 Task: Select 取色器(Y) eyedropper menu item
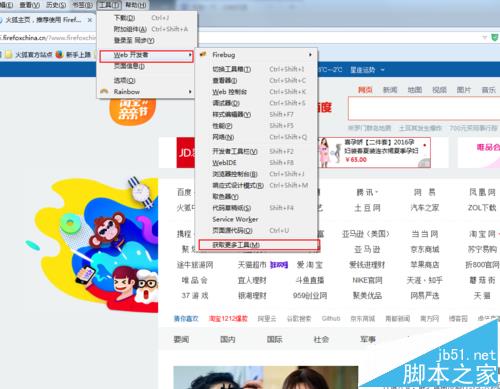(x=256, y=197)
